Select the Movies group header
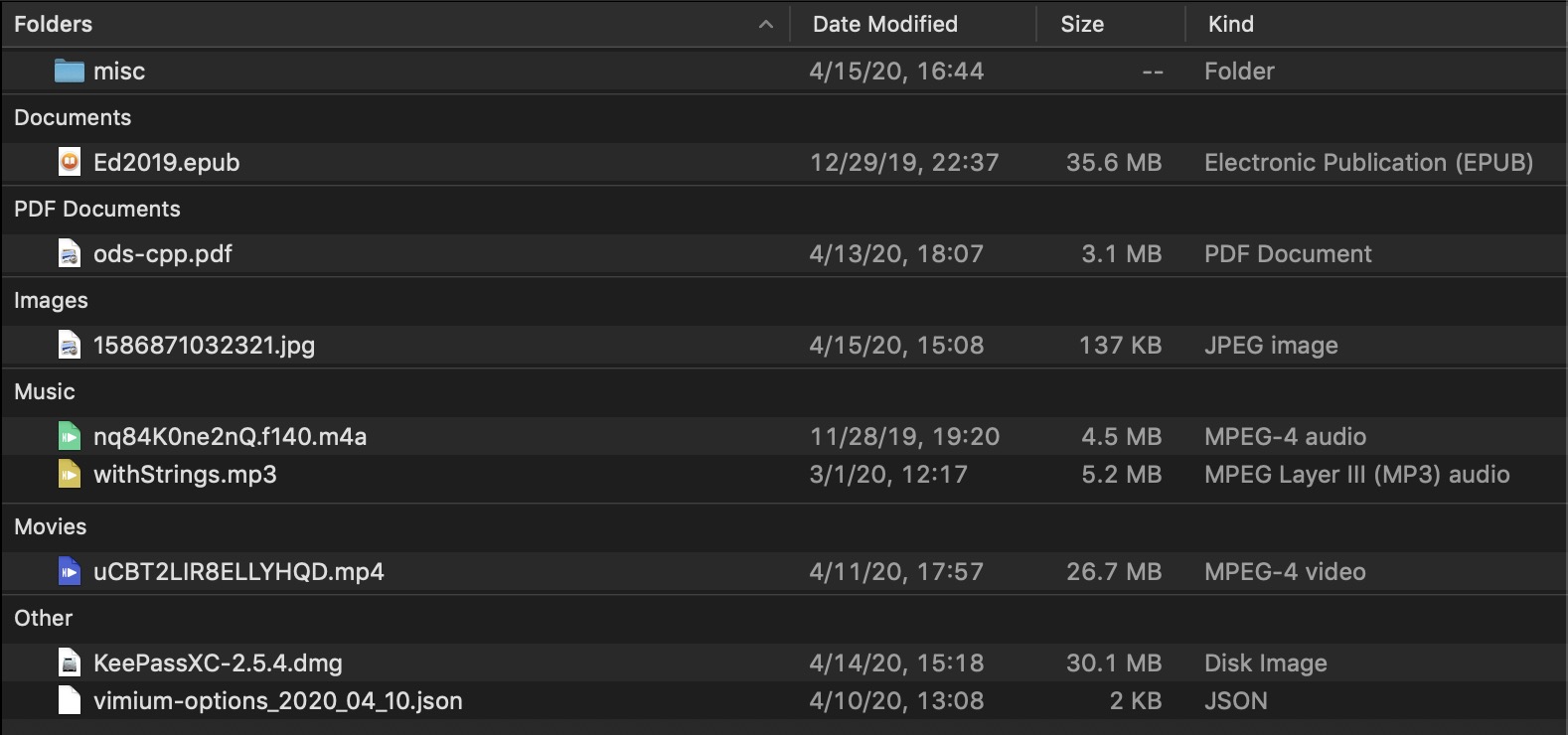The image size is (1568, 735). (51, 526)
